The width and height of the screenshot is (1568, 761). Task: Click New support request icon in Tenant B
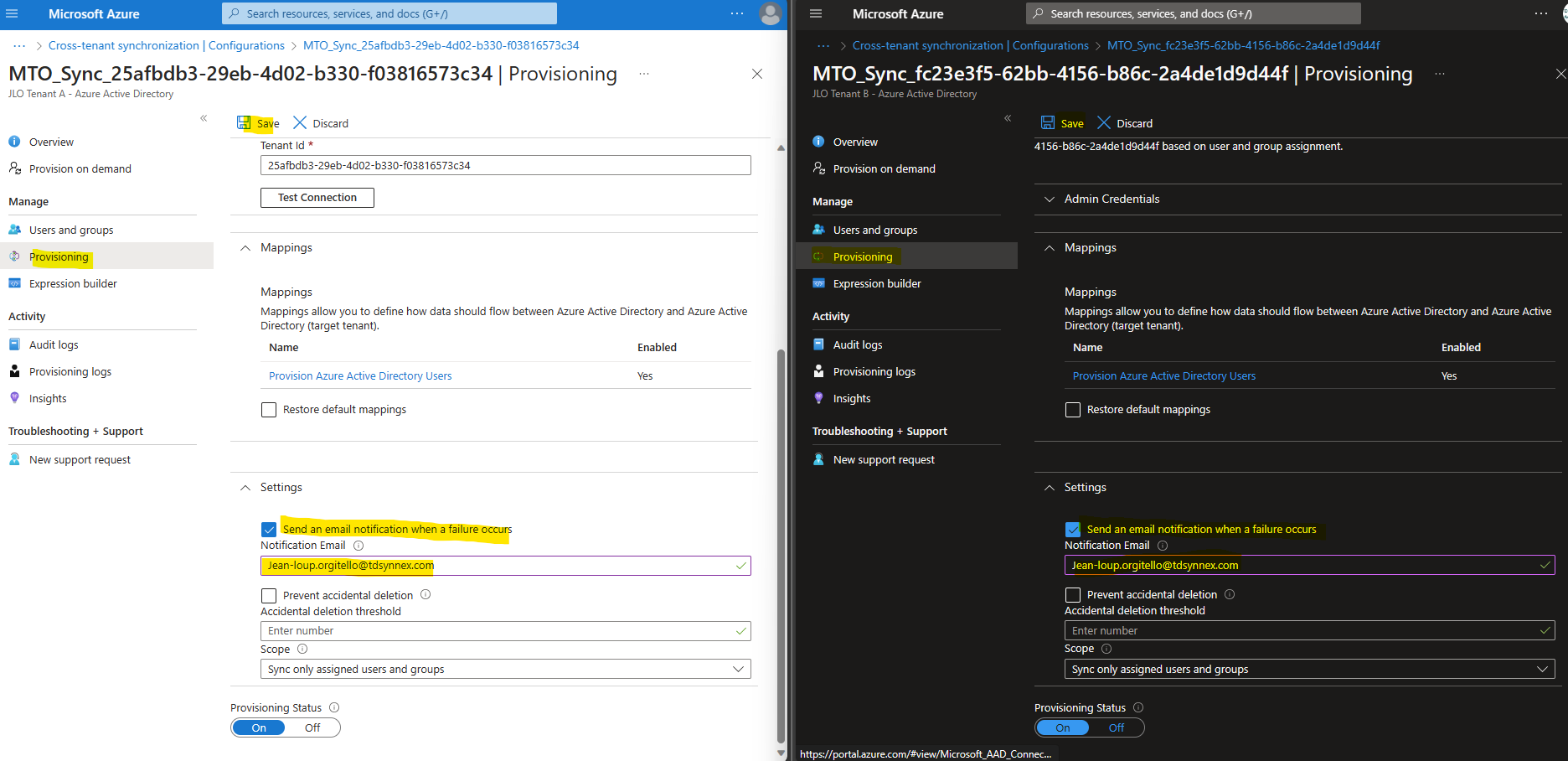coord(818,459)
